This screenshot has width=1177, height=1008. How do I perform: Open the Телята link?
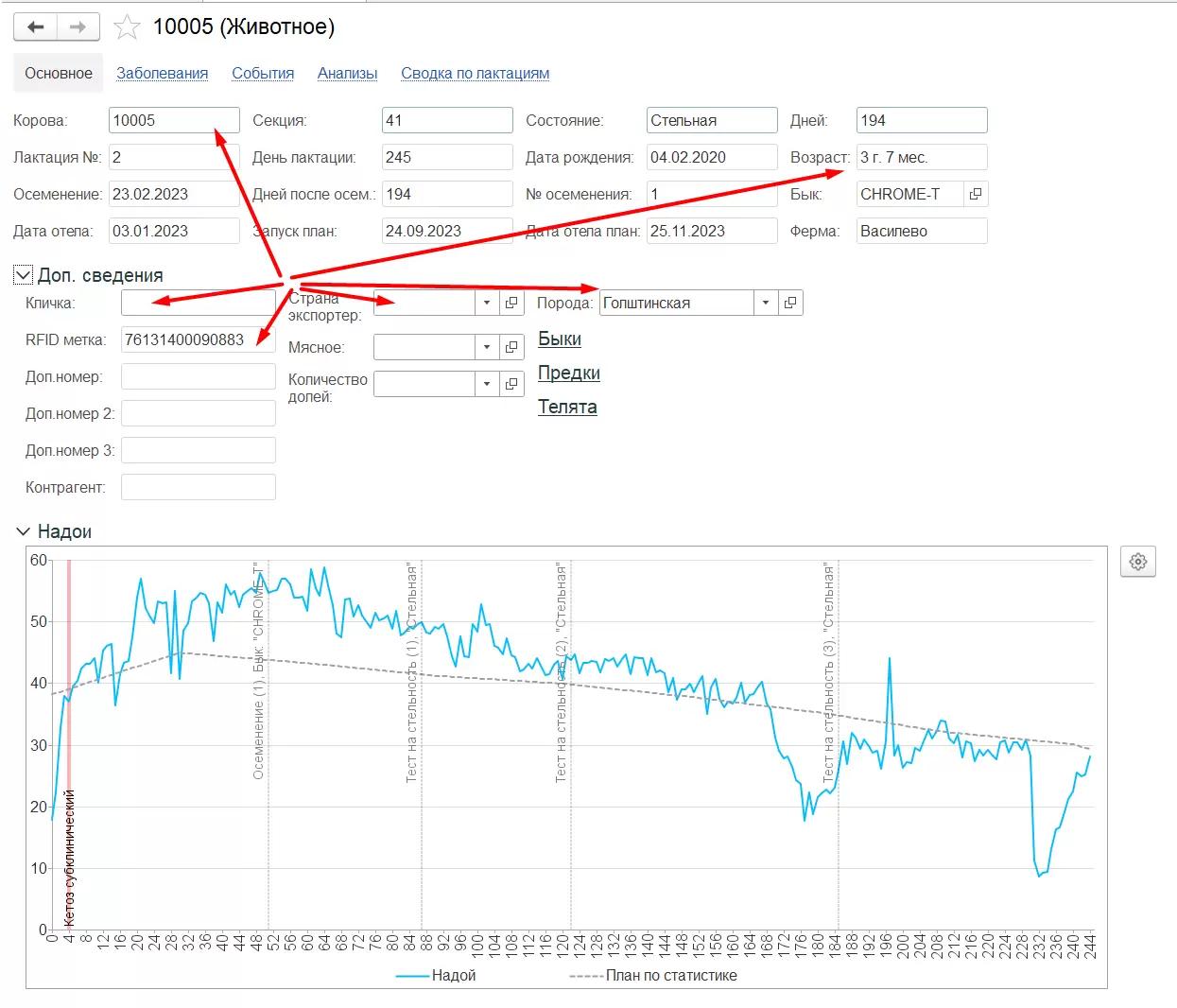pyautogui.click(x=567, y=407)
